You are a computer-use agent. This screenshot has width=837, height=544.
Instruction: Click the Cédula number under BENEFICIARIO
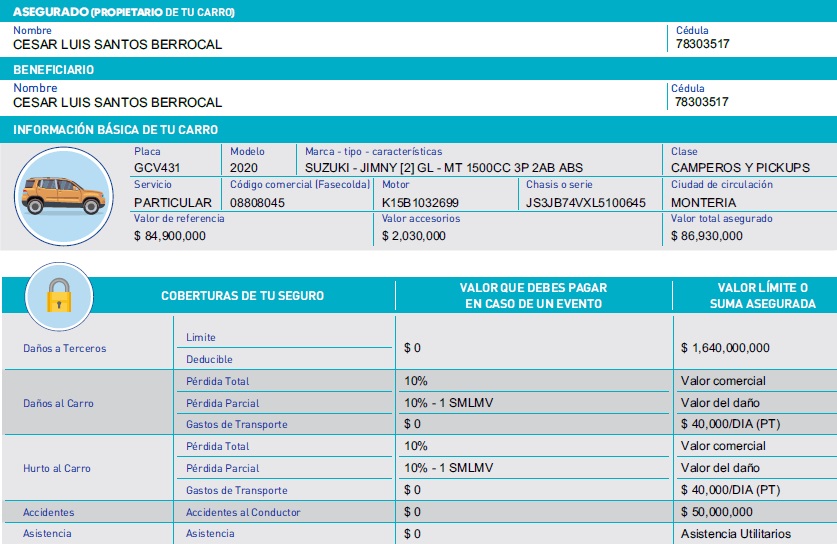point(701,102)
